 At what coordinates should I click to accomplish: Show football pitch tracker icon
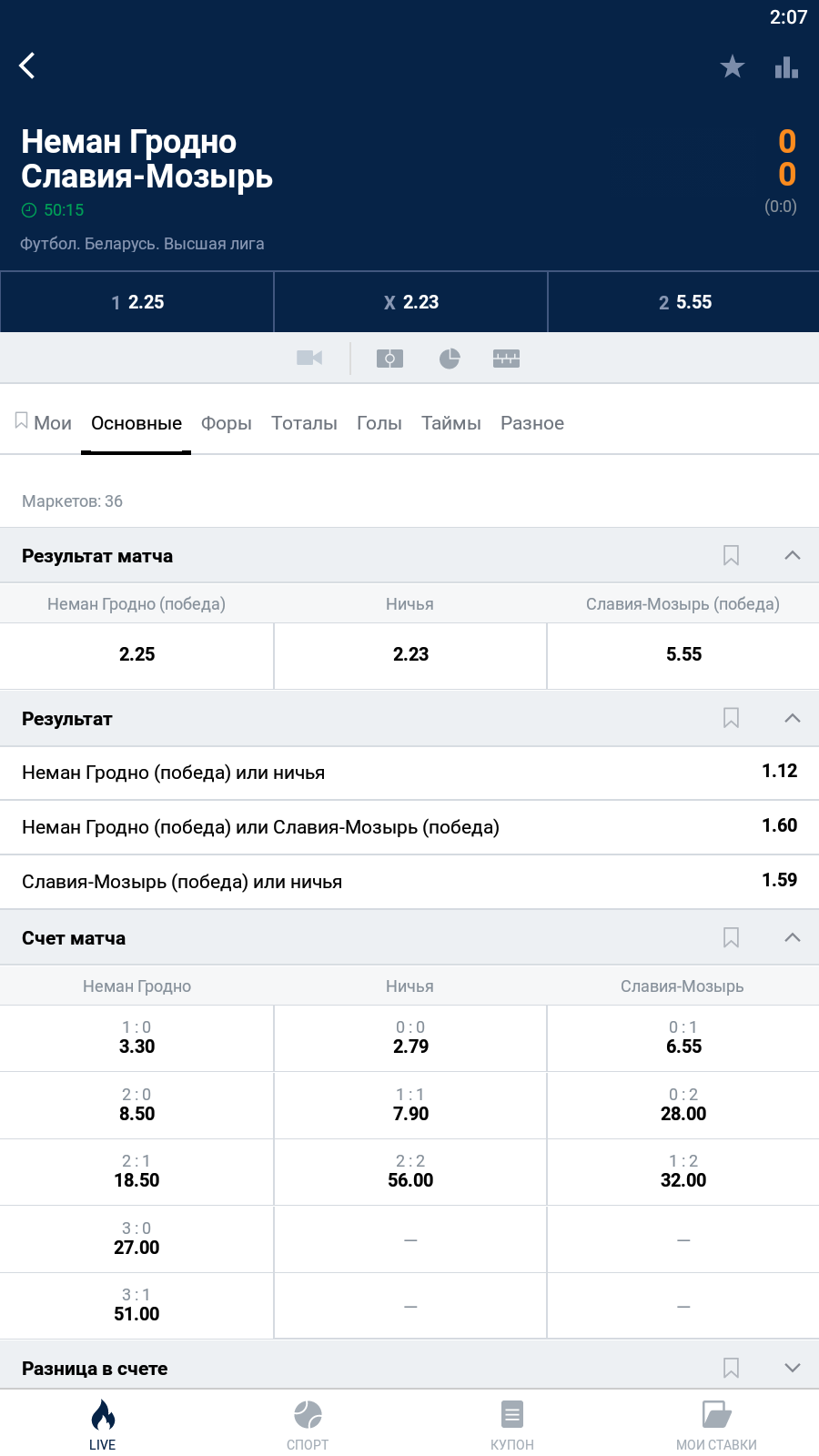pyautogui.click(x=389, y=359)
